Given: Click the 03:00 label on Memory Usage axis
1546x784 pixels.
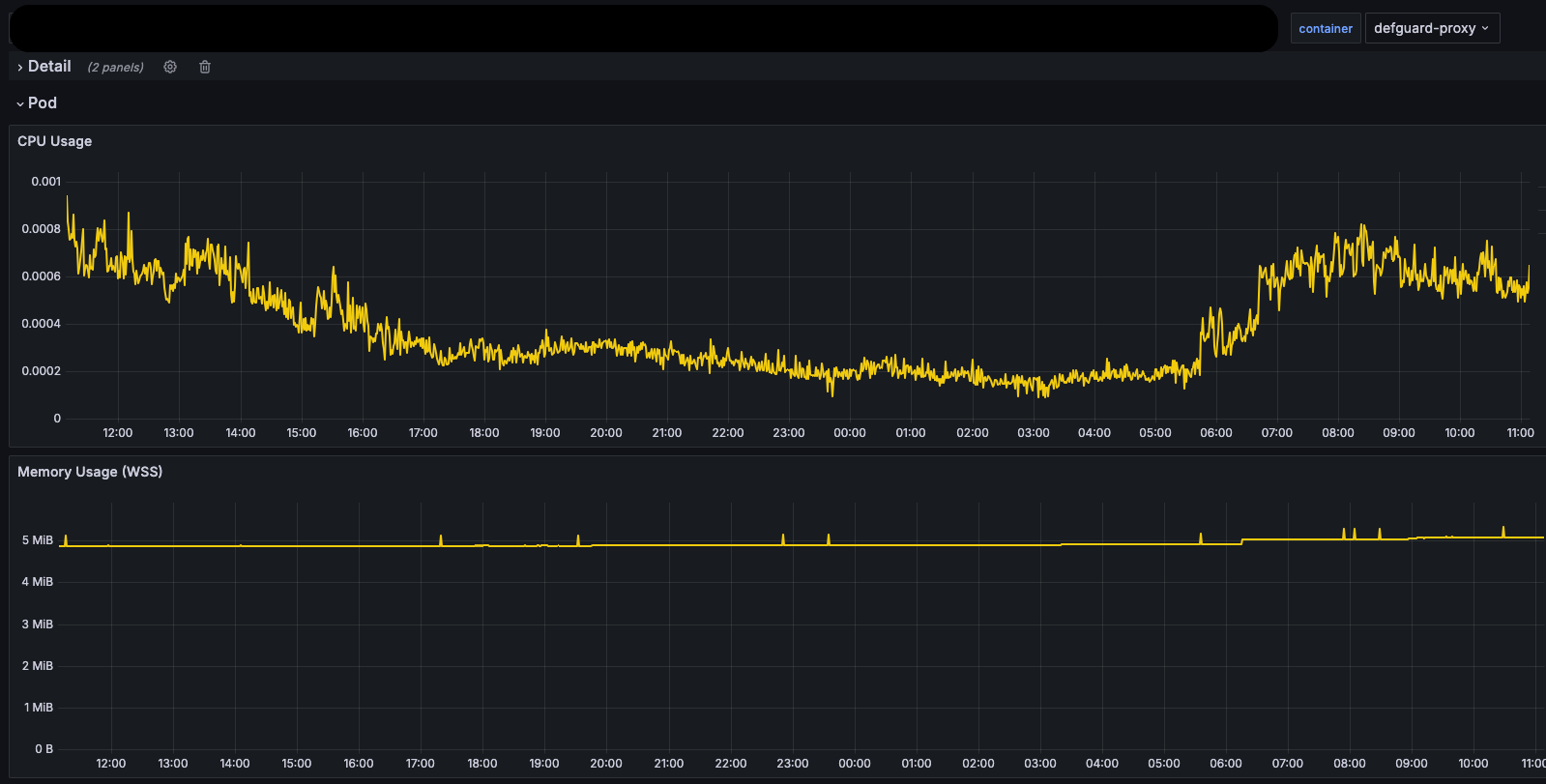Looking at the screenshot, I should pos(1039,764).
